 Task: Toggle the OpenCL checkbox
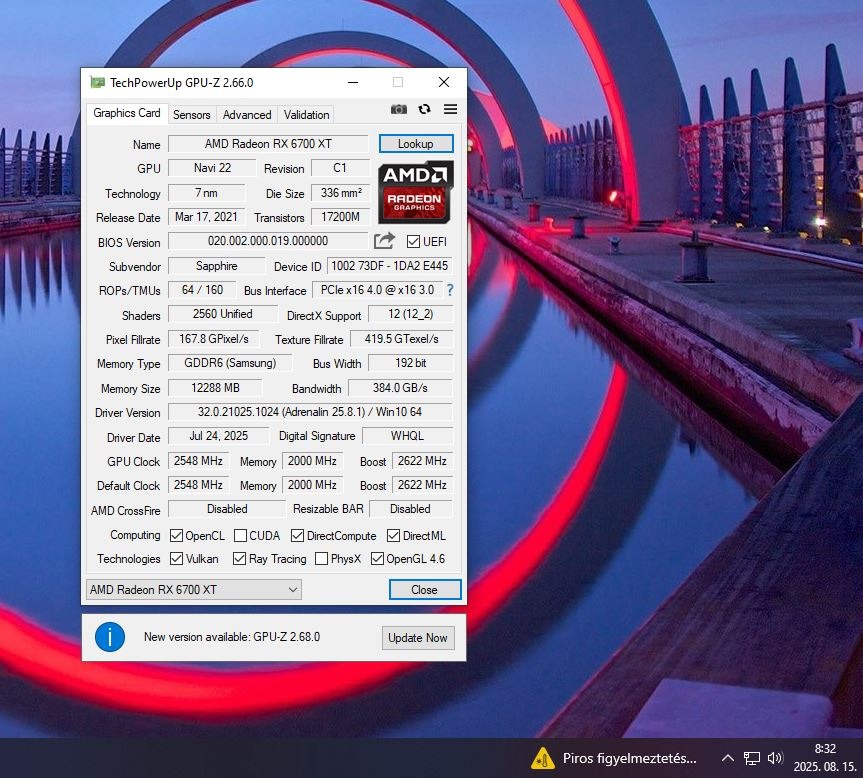tap(176, 535)
